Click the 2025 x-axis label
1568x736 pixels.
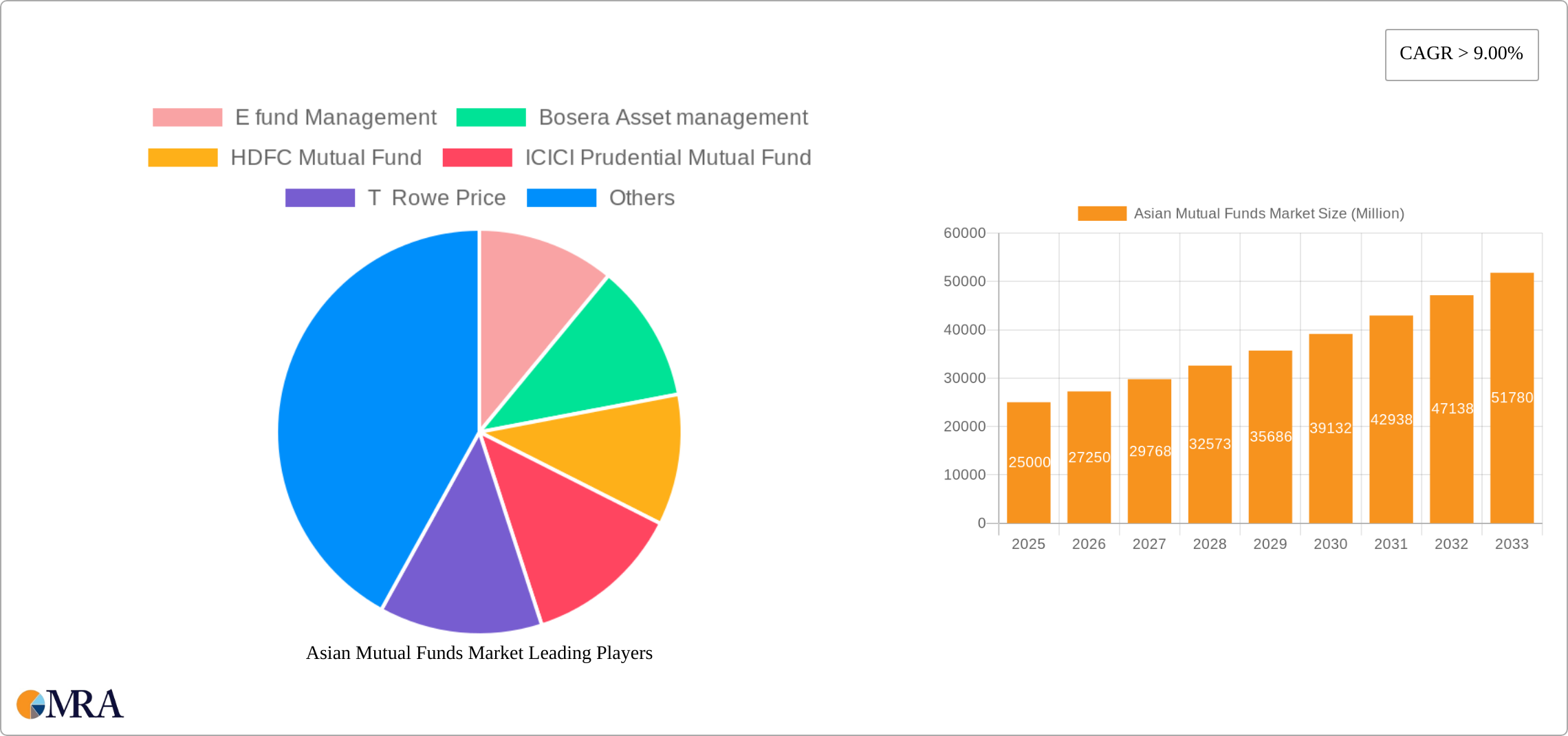(x=1029, y=544)
